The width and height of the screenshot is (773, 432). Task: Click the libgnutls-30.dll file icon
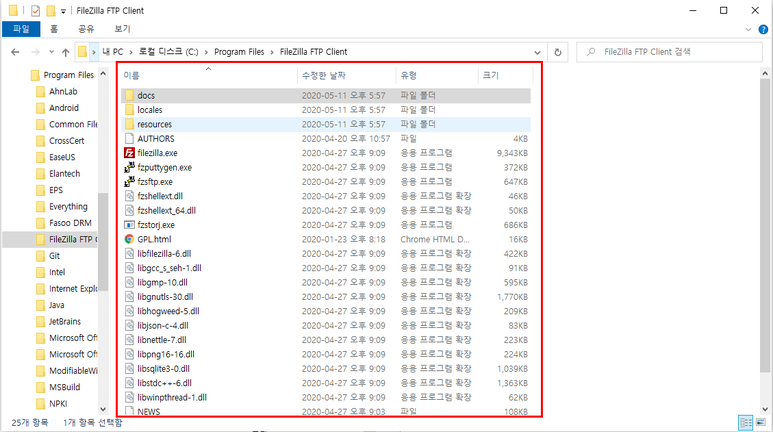(129, 297)
